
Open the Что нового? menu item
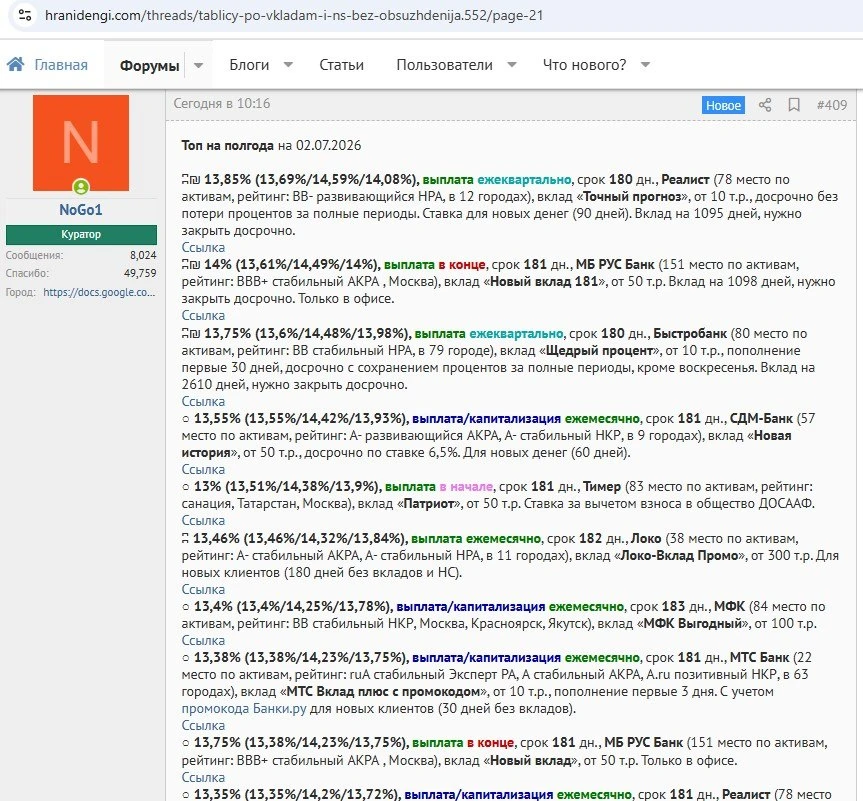pyautogui.click(x=585, y=65)
